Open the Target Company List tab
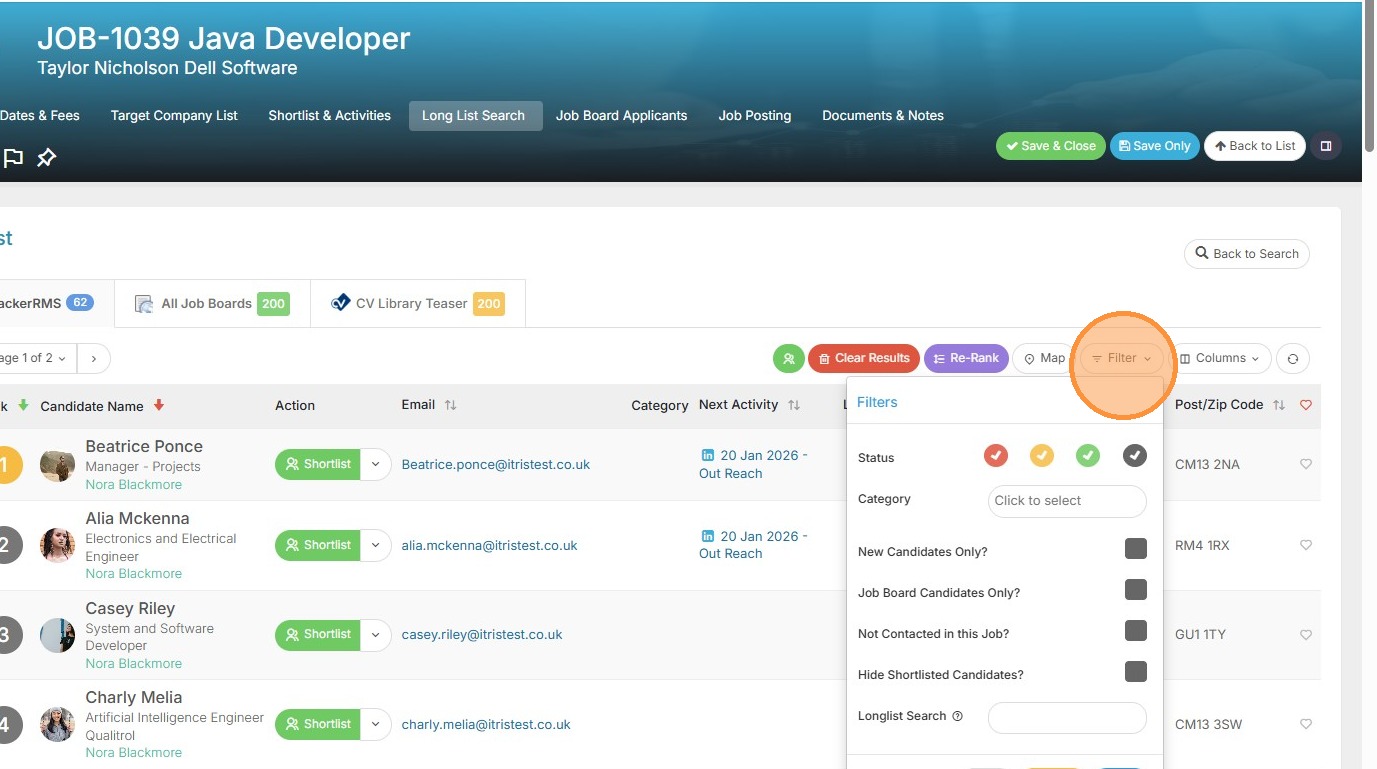This screenshot has width=1377, height=769. pos(174,115)
